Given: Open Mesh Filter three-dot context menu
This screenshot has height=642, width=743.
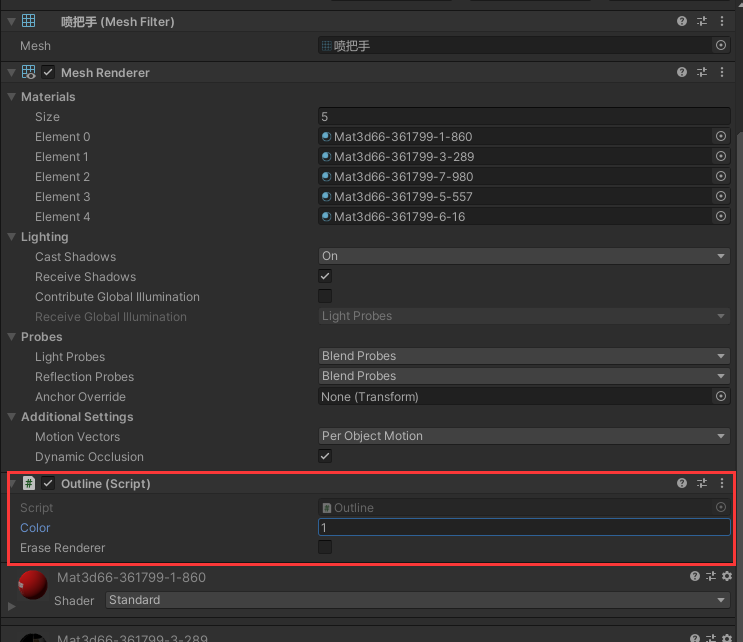Looking at the screenshot, I should click(x=722, y=21).
